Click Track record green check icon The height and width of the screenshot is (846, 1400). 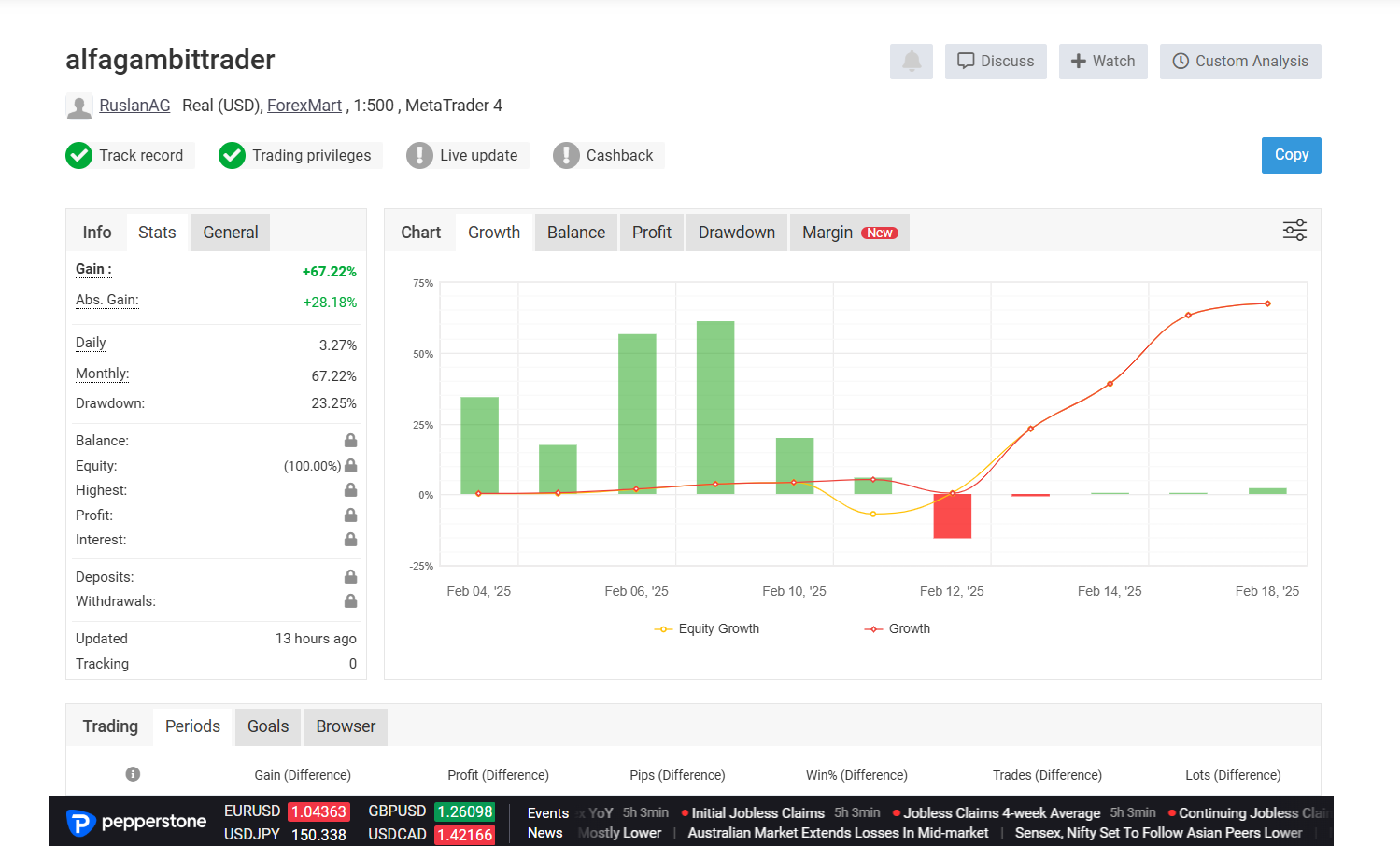[79, 155]
